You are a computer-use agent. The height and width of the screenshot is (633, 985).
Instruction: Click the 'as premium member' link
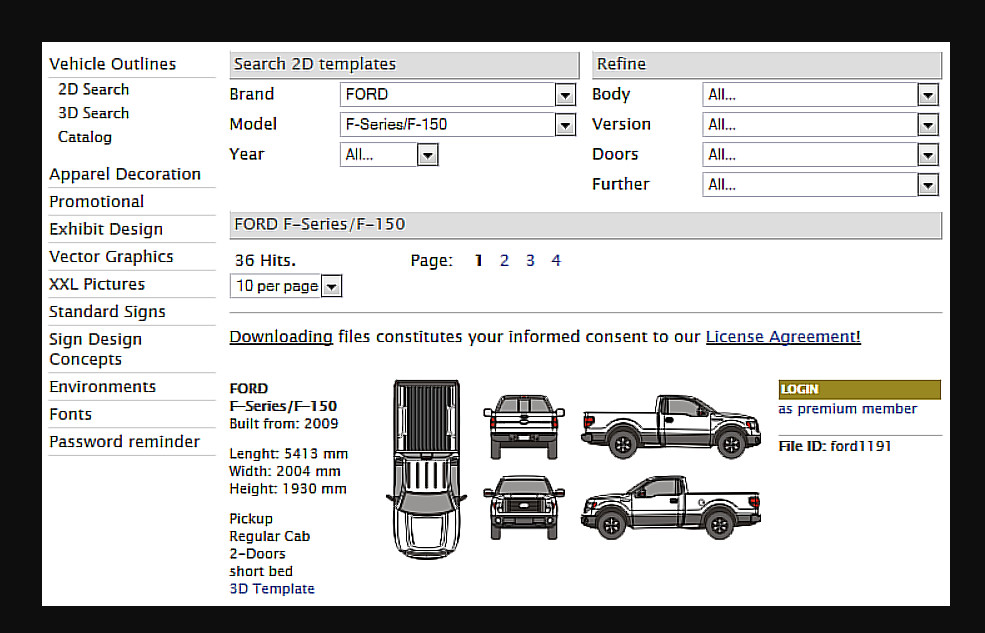(x=847, y=409)
